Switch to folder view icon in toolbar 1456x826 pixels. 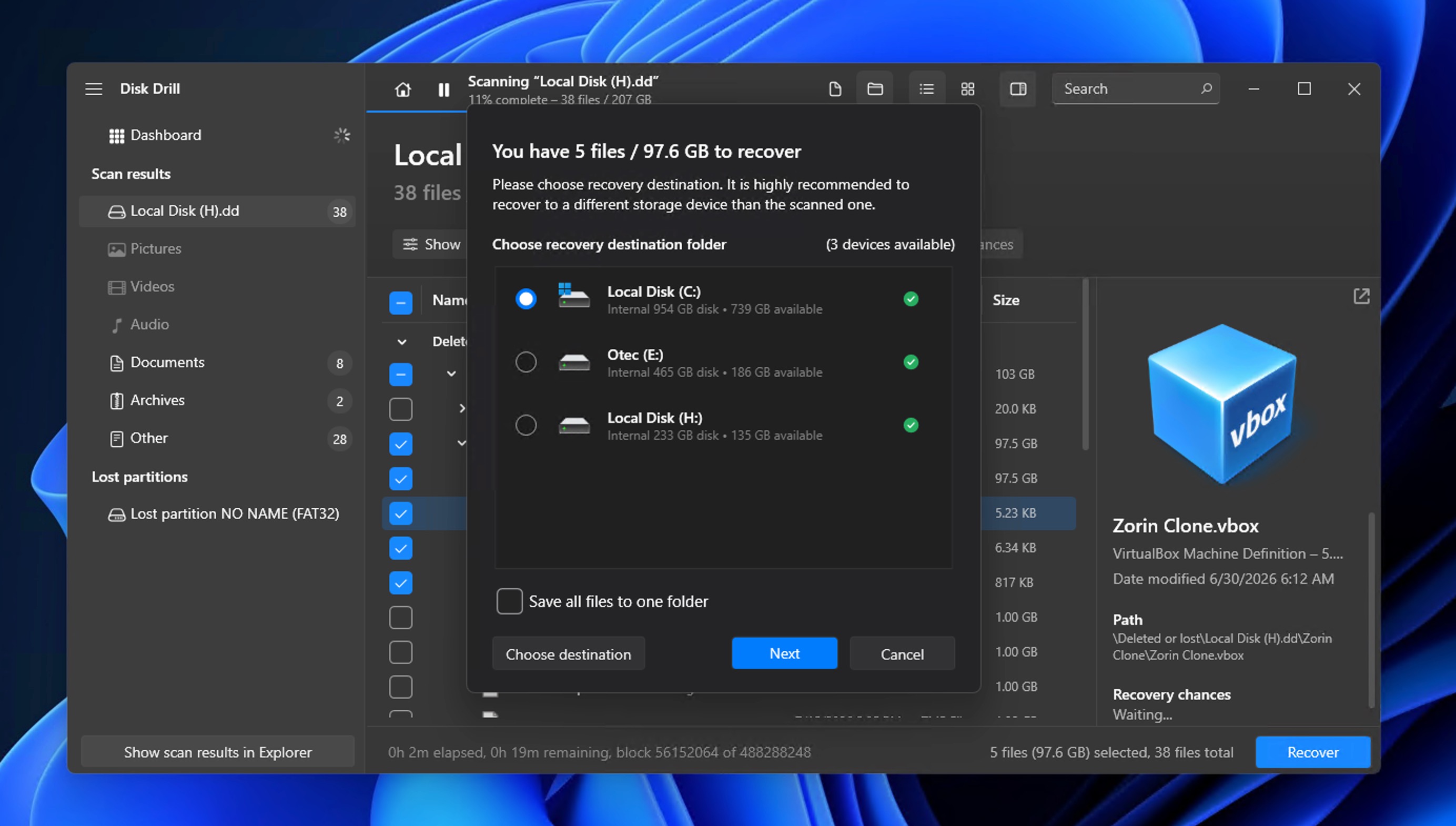click(x=875, y=89)
